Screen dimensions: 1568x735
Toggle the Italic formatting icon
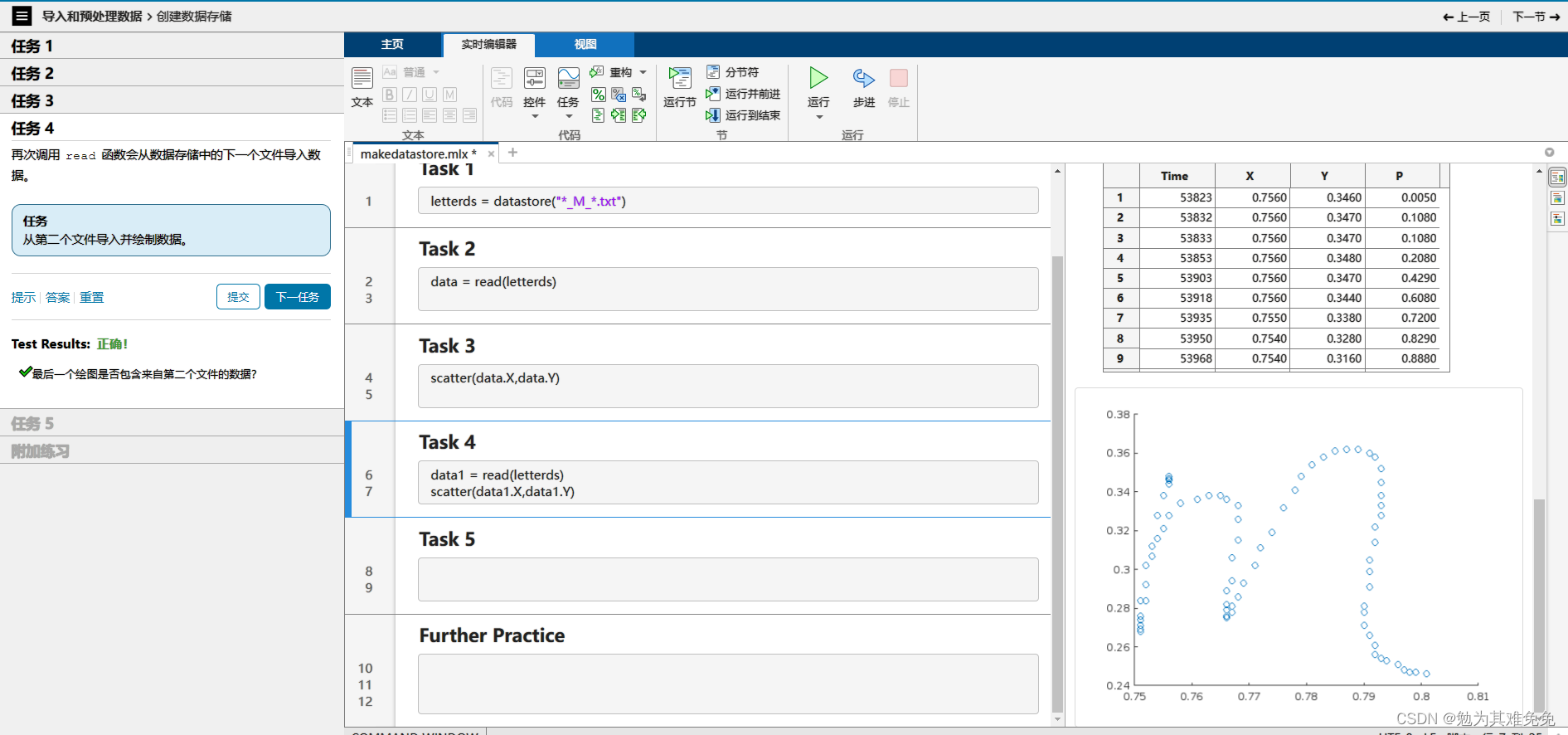410,95
